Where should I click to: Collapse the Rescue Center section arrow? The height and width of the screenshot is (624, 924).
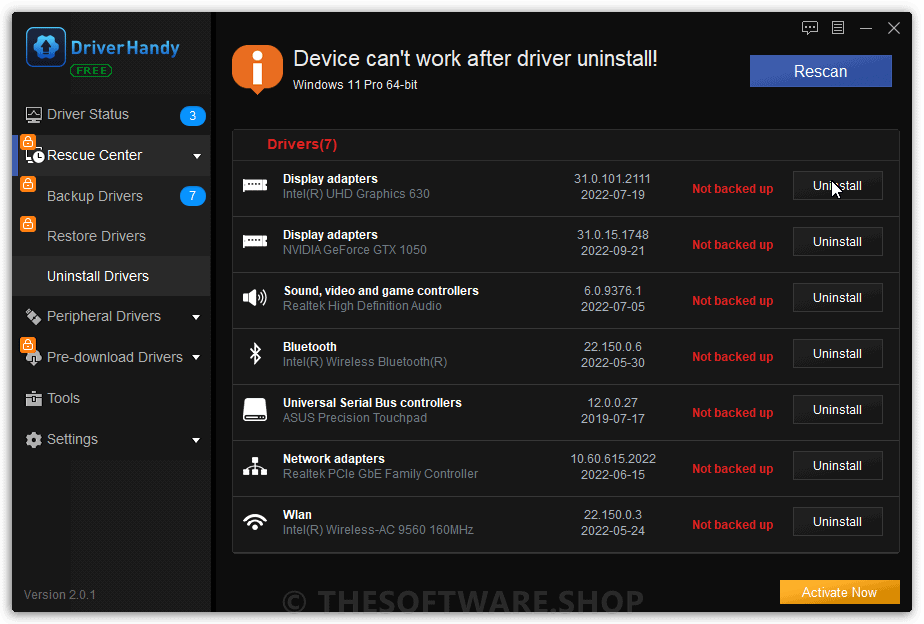click(197, 156)
